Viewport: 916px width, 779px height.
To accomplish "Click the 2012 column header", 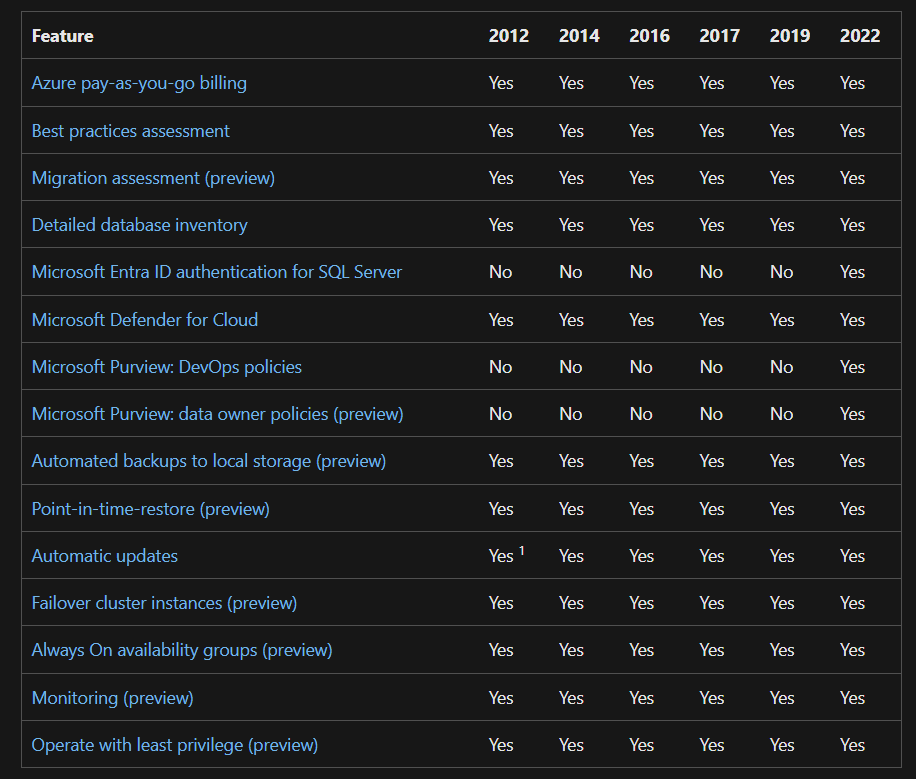I will (508, 36).
